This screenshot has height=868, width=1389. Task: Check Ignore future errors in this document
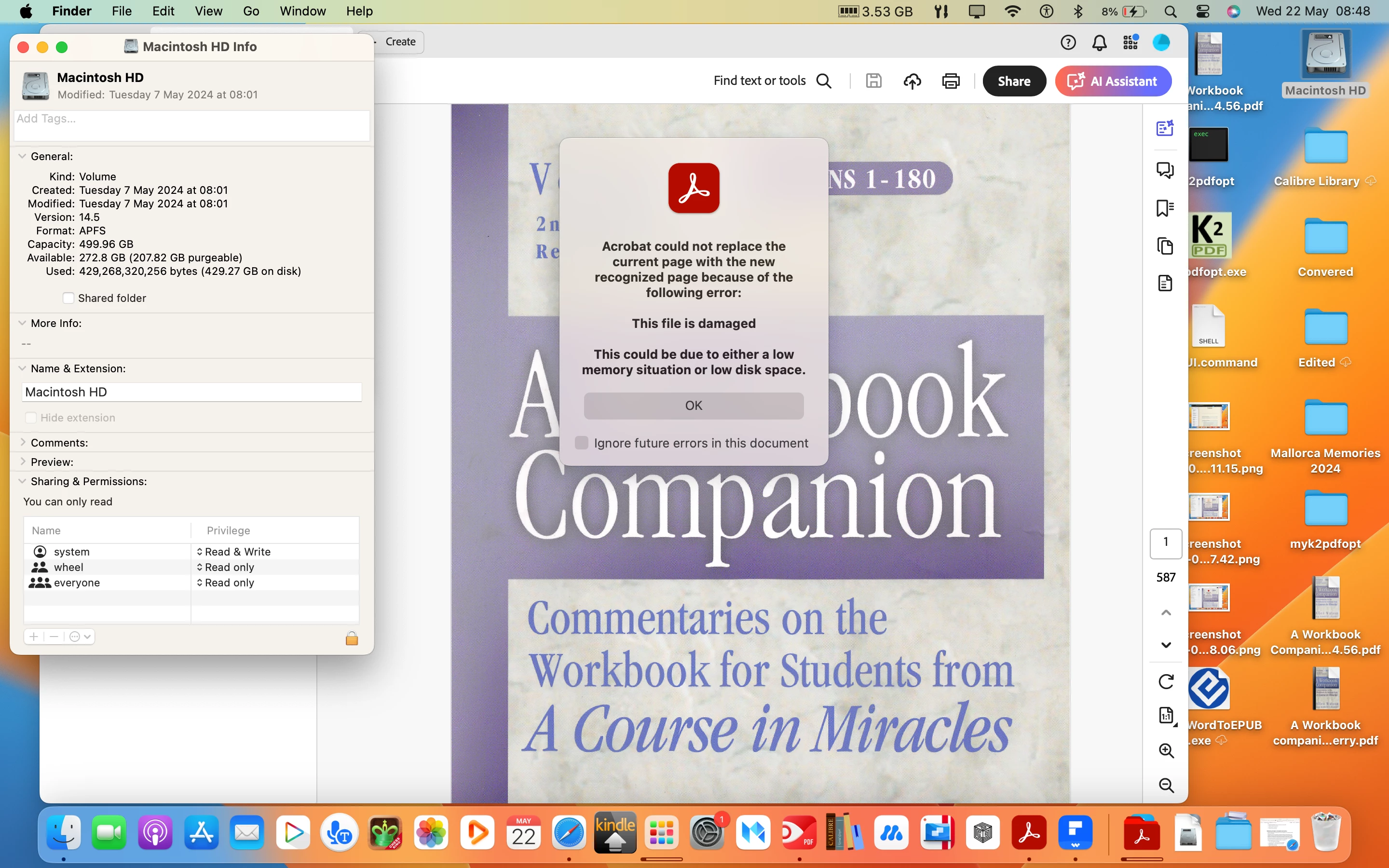(x=582, y=443)
